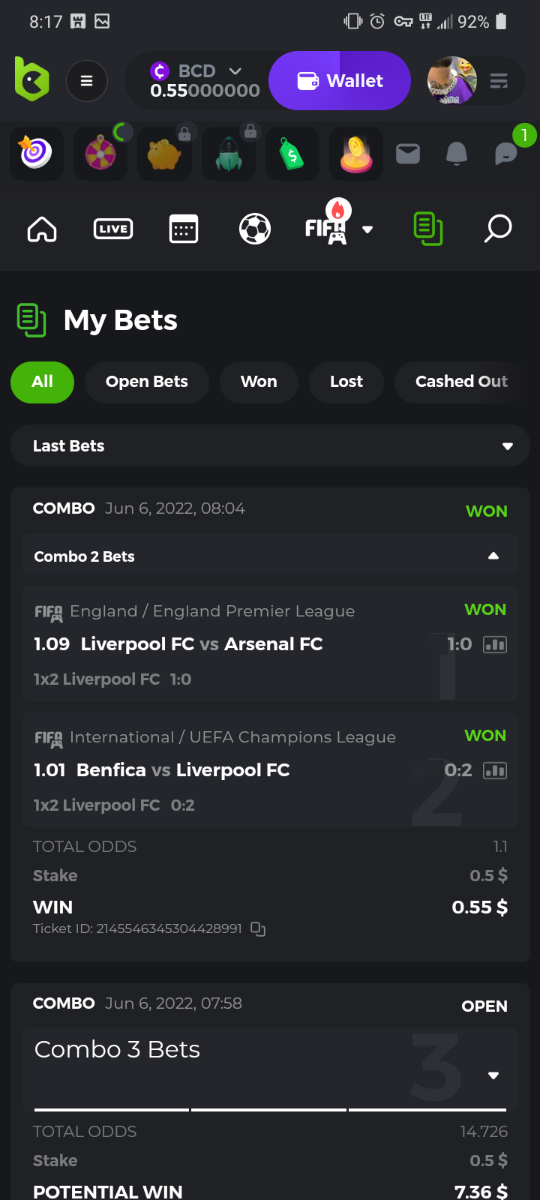Tap the lucky spin wheel icon
This screenshot has width=540, height=1200.
(x=100, y=153)
